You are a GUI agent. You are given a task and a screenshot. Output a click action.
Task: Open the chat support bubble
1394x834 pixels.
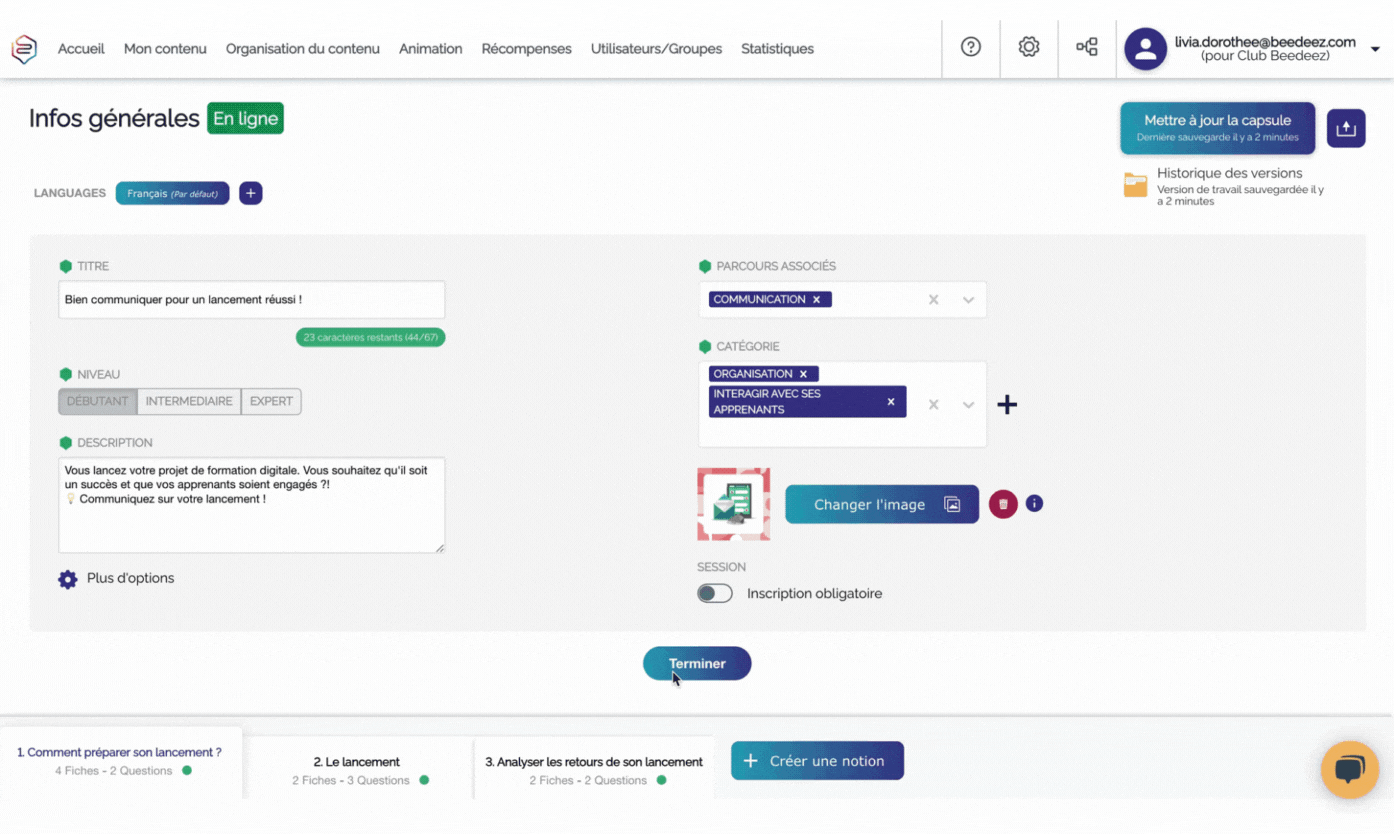click(1349, 769)
